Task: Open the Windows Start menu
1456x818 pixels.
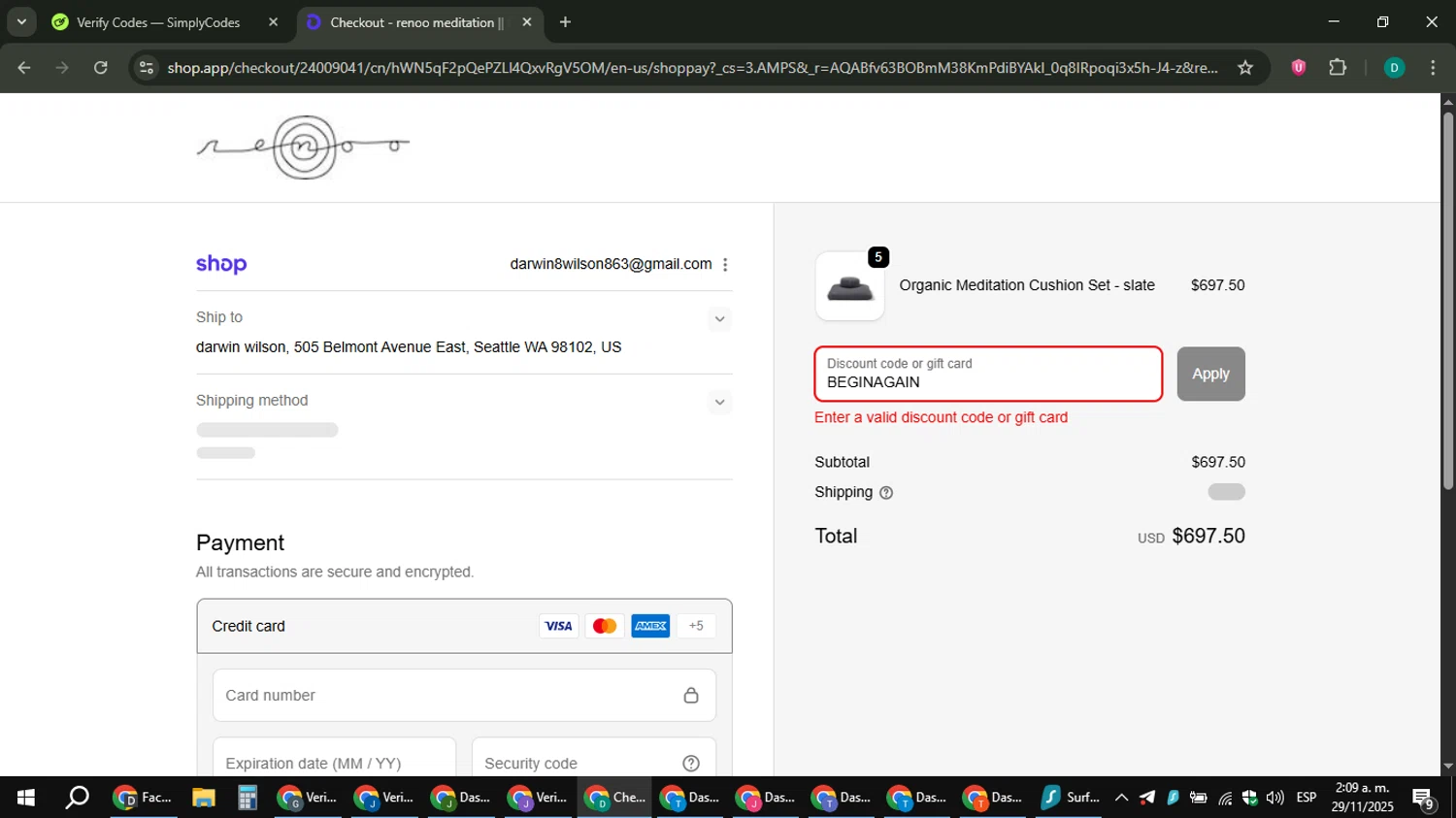Action: coord(26,798)
